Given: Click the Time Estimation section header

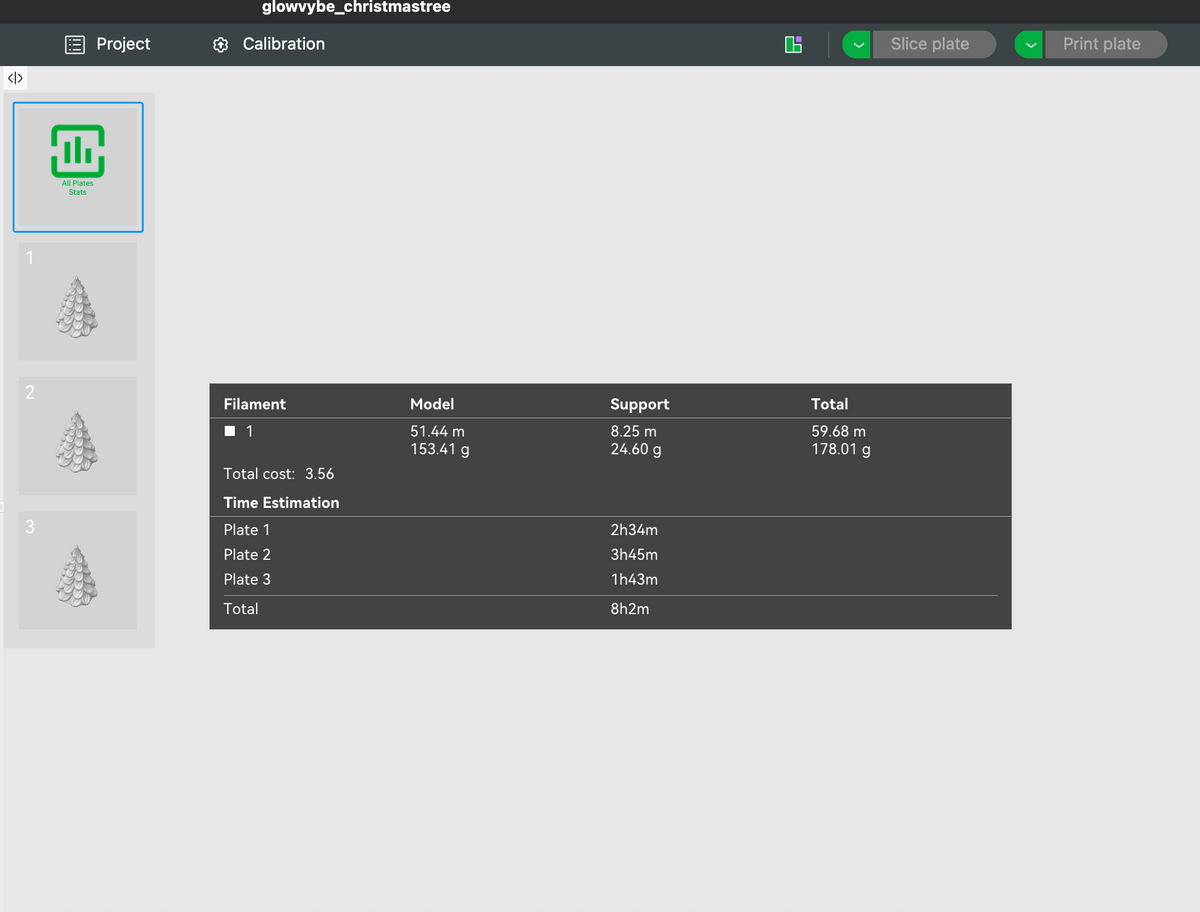Looking at the screenshot, I should click(x=281, y=503).
